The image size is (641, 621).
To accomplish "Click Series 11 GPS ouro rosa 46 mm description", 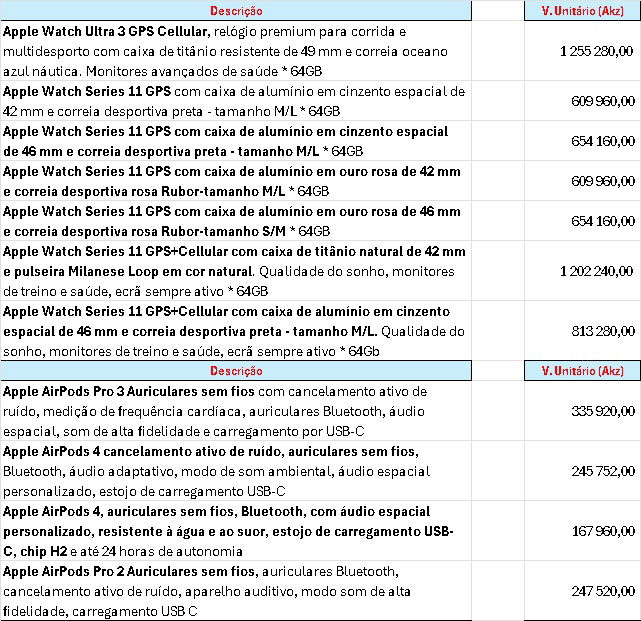I will tap(236, 221).
